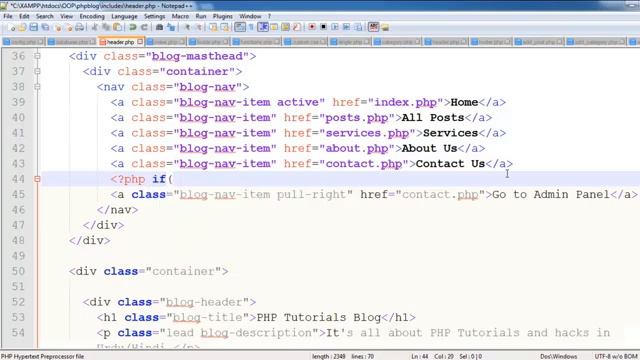Open the Encoding menu
Viewport: 640px width, 360px height.
tap(92, 16)
